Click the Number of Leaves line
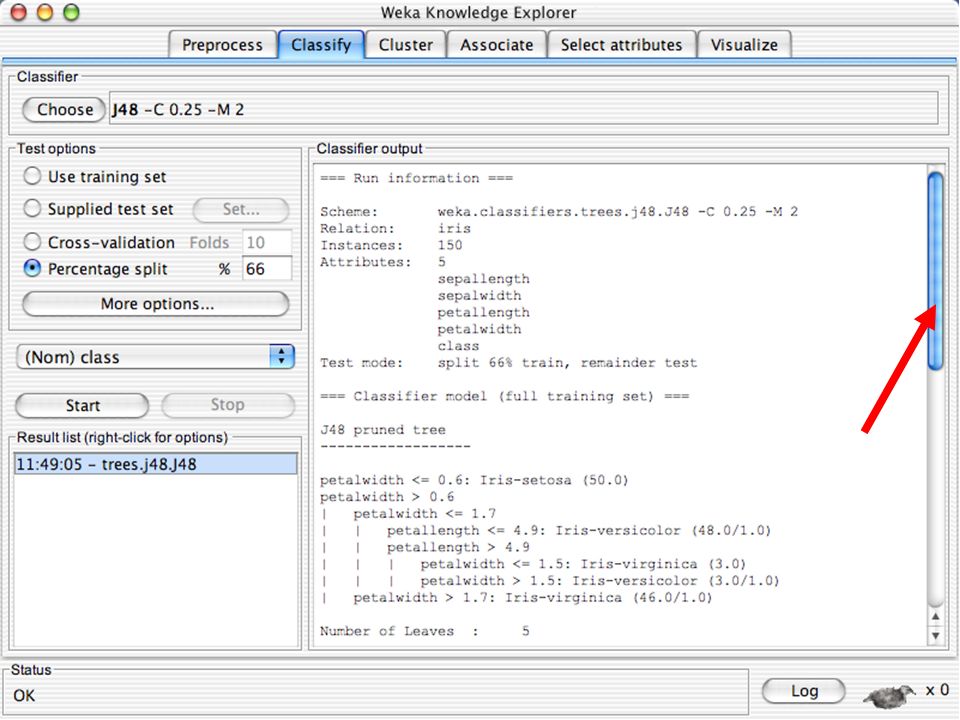960x720 pixels. (x=424, y=631)
